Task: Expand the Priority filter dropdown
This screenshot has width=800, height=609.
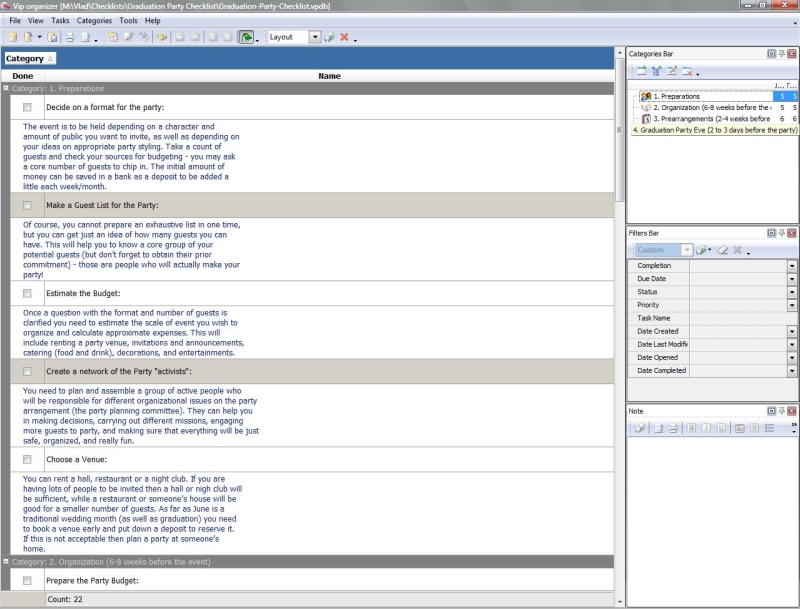Action: click(x=792, y=305)
